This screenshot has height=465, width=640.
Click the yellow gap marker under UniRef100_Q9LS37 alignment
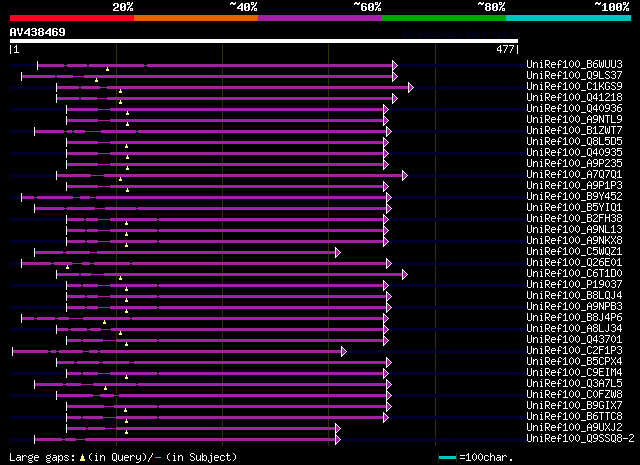(x=96, y=80)
